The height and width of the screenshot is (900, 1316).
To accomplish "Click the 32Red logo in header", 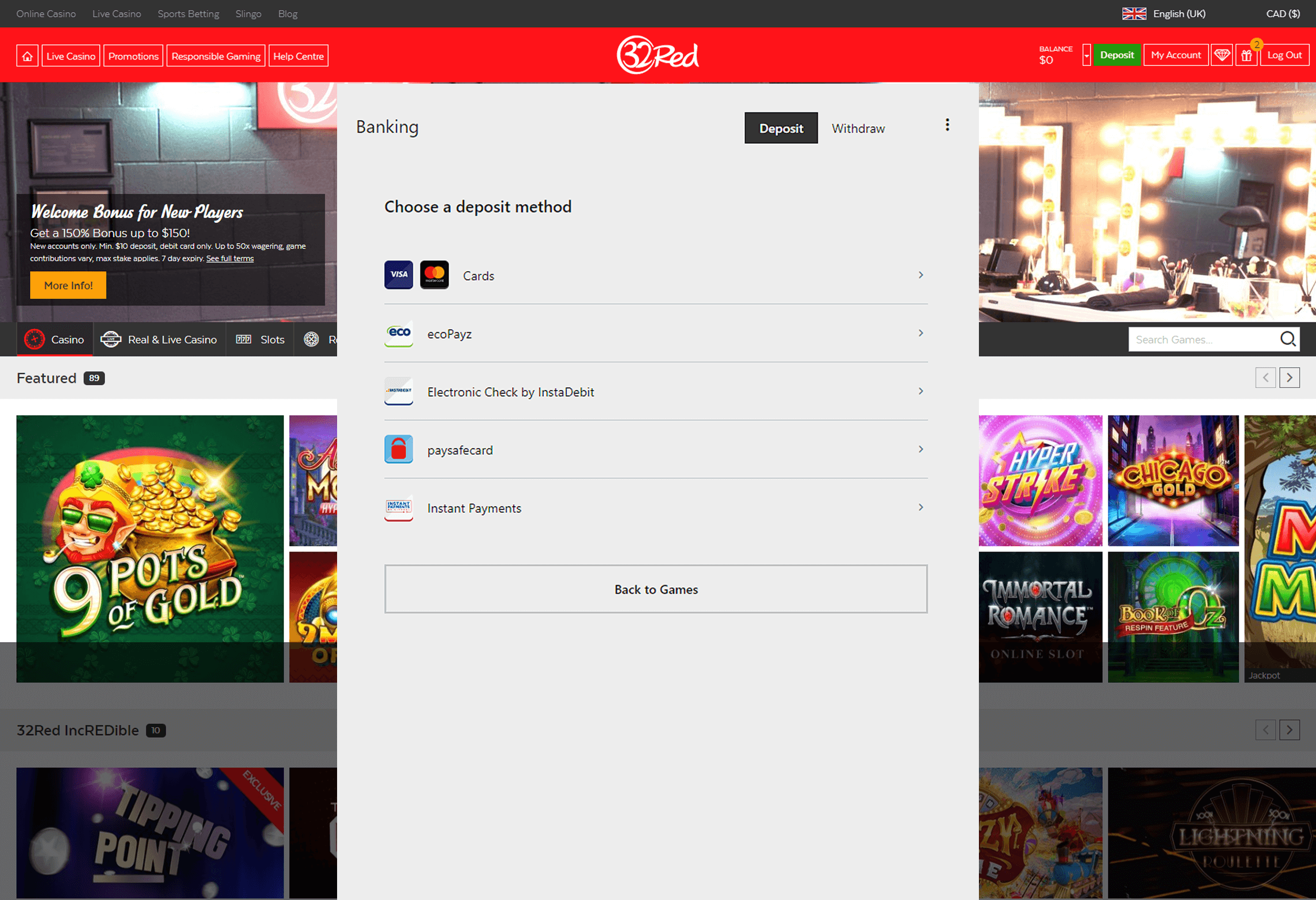I will (657, 55).
